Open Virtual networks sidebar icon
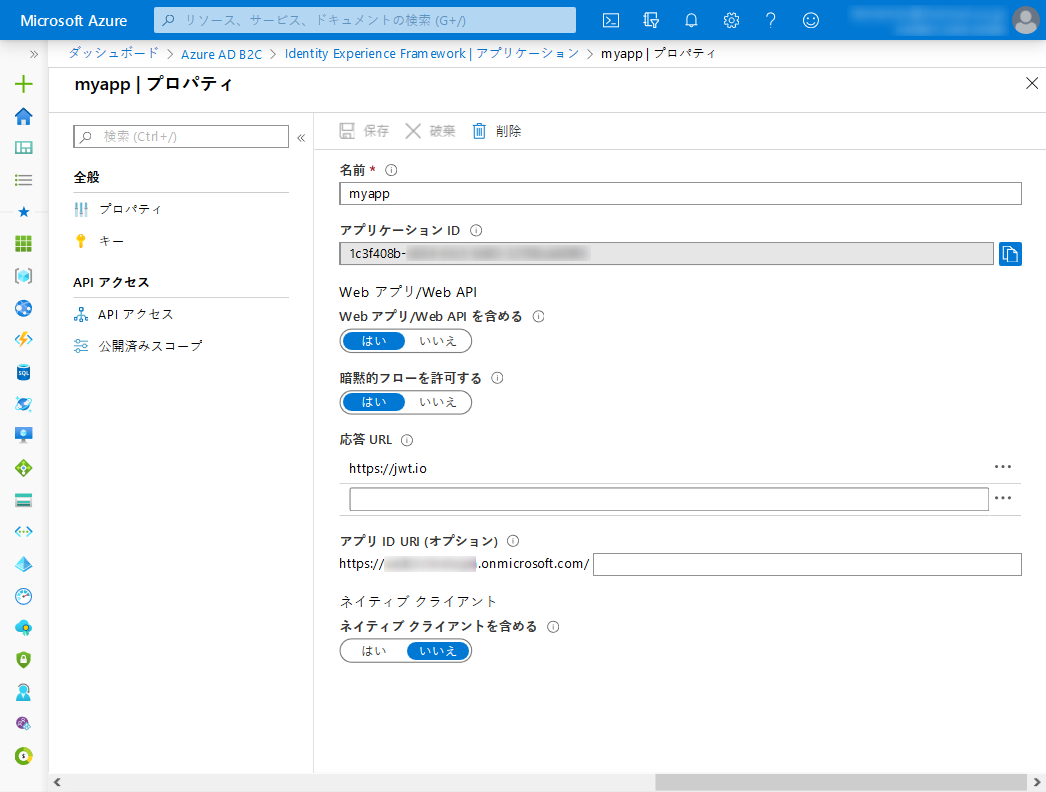Screen dimensions: 1046x792 coord(23,532)
